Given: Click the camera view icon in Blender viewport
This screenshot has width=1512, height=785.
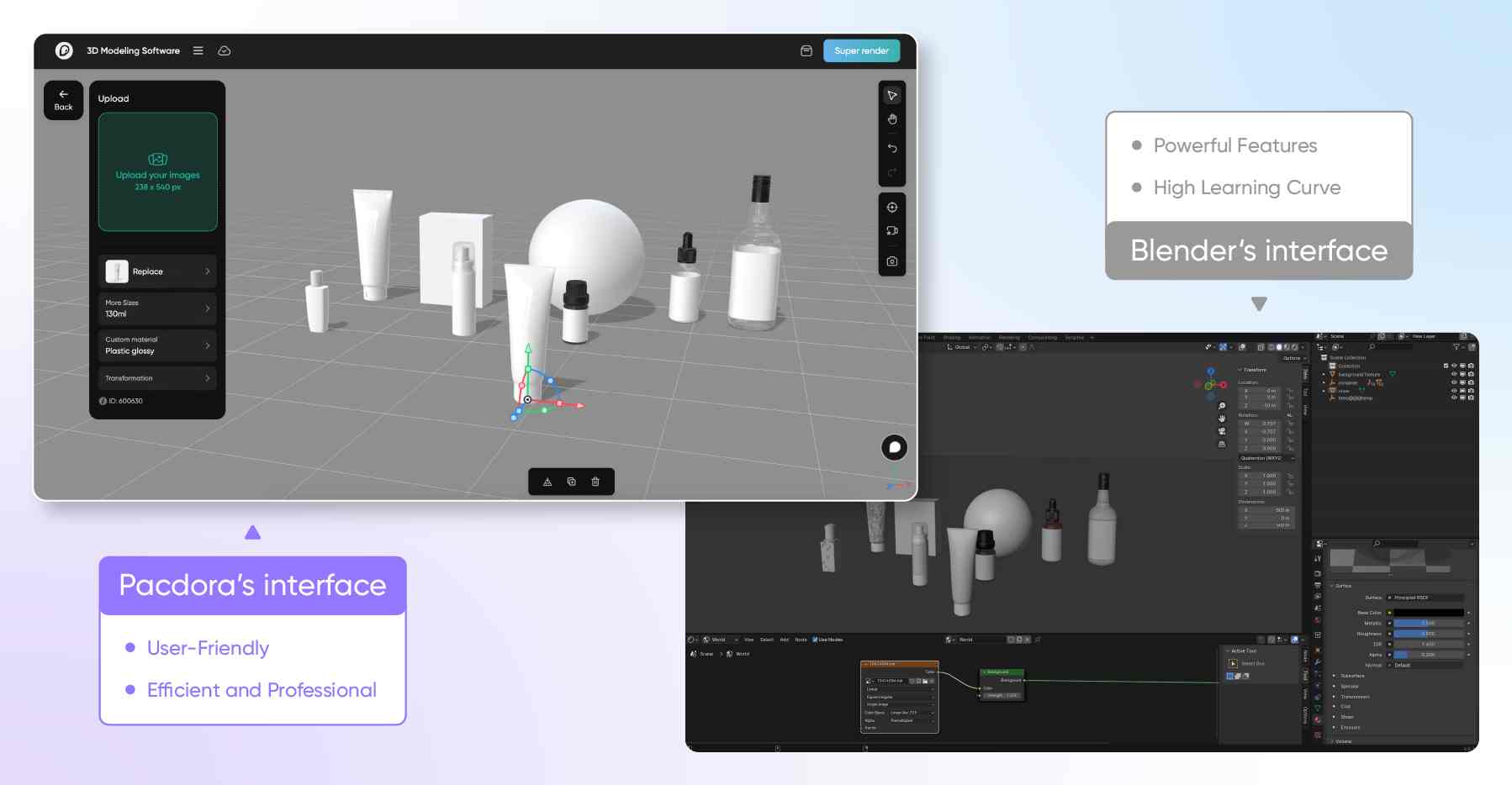Looking at the screenshot, I should click(x=1222, y=430).
